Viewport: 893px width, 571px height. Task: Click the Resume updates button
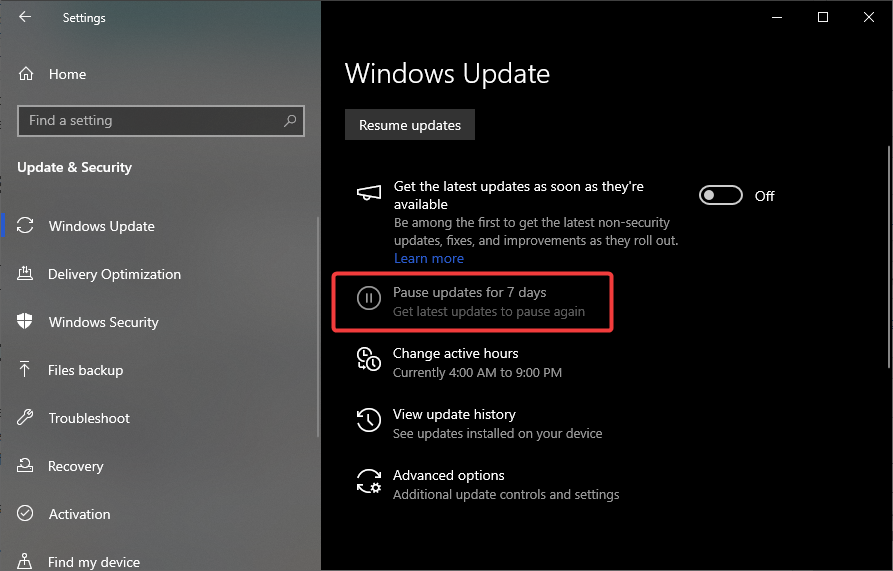409,125
